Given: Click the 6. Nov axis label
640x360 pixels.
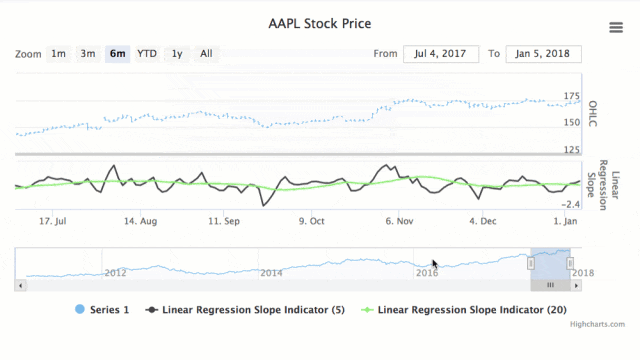Looking at the screenshot, I should [399, 221].
